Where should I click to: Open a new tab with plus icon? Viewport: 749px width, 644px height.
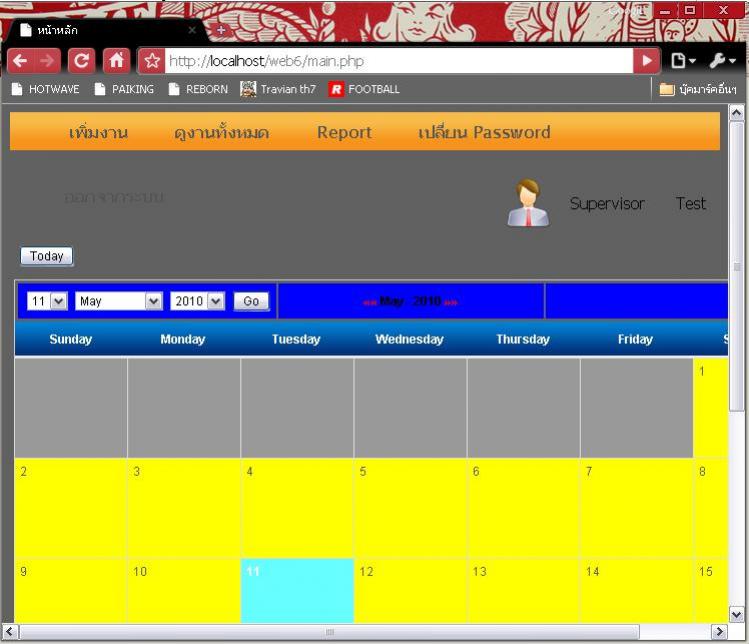tap(221, 30)
